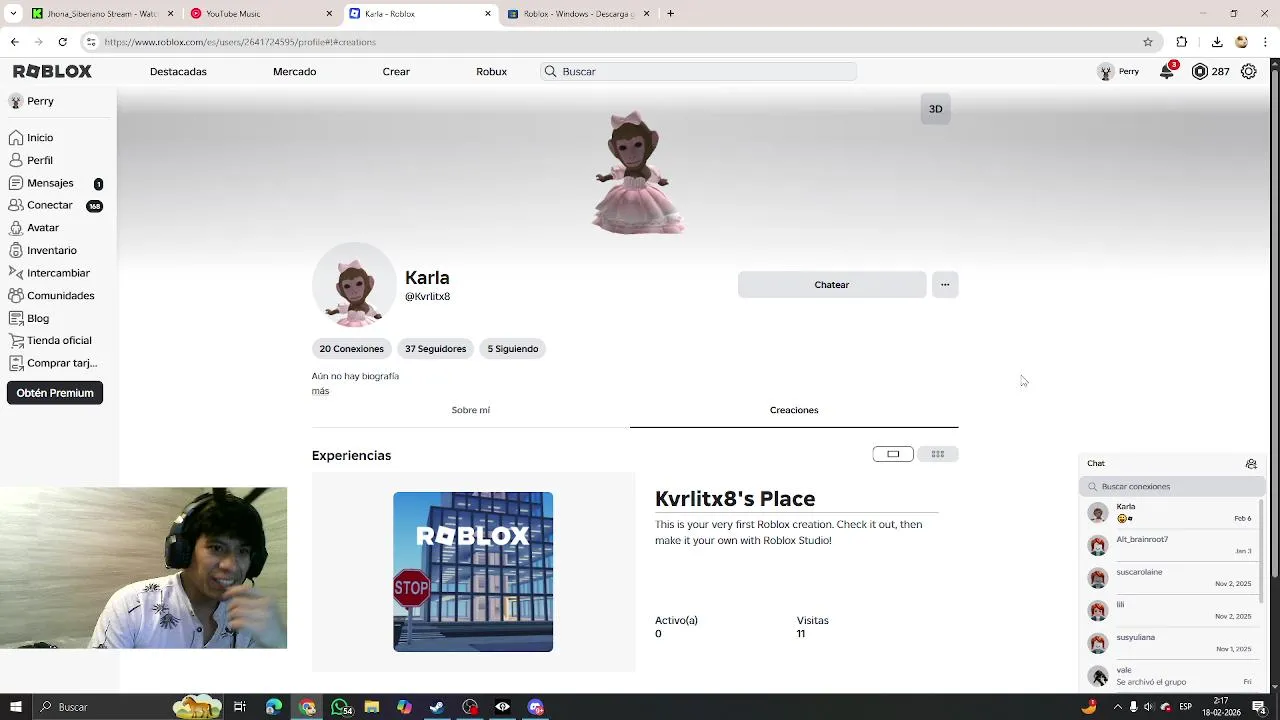Image resolution: width=1280 pixels, height=720 pixels.
Task: View the 37 Seguidores list
Action: pyautogui.click(x=435, y=349)
